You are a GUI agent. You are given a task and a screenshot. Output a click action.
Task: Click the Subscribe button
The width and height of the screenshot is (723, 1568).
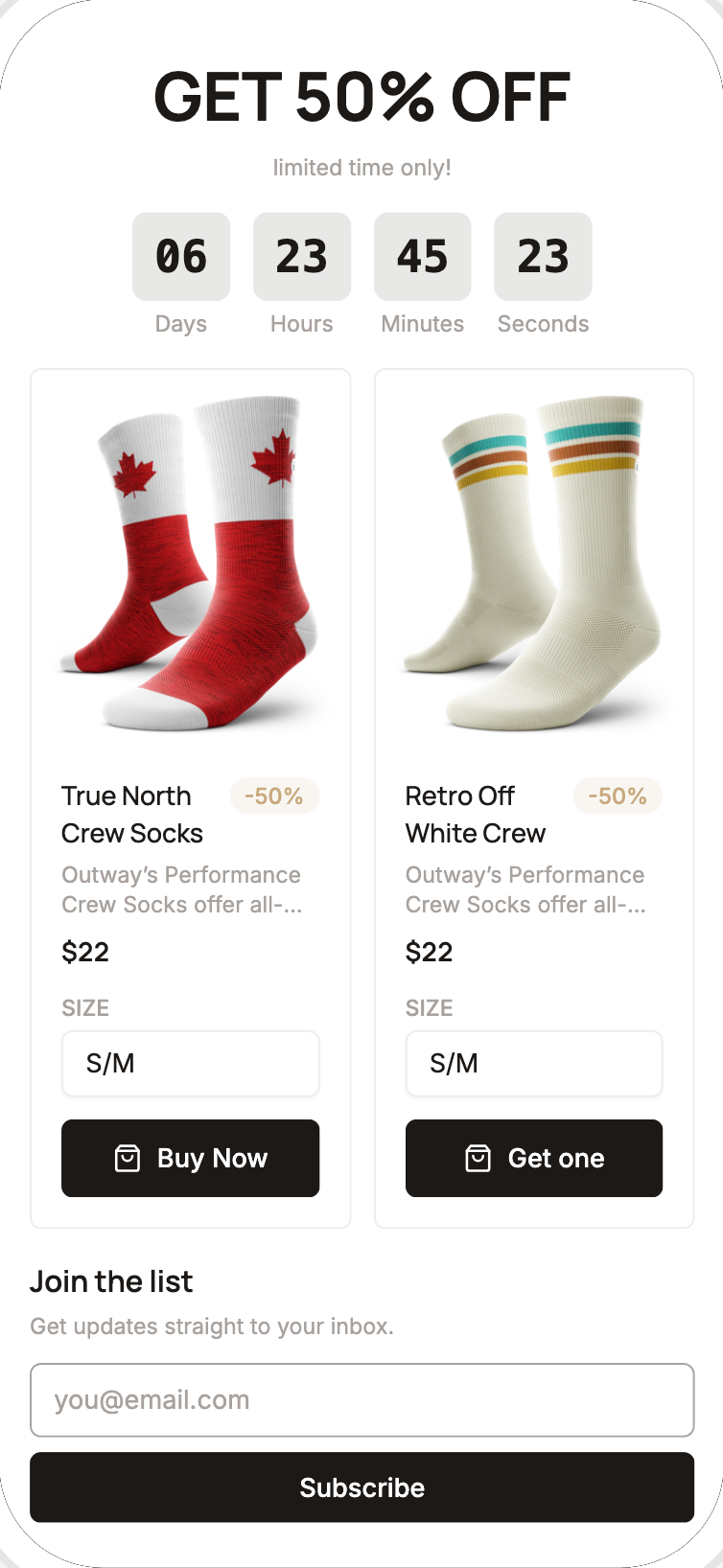[x=361, y=1487]
